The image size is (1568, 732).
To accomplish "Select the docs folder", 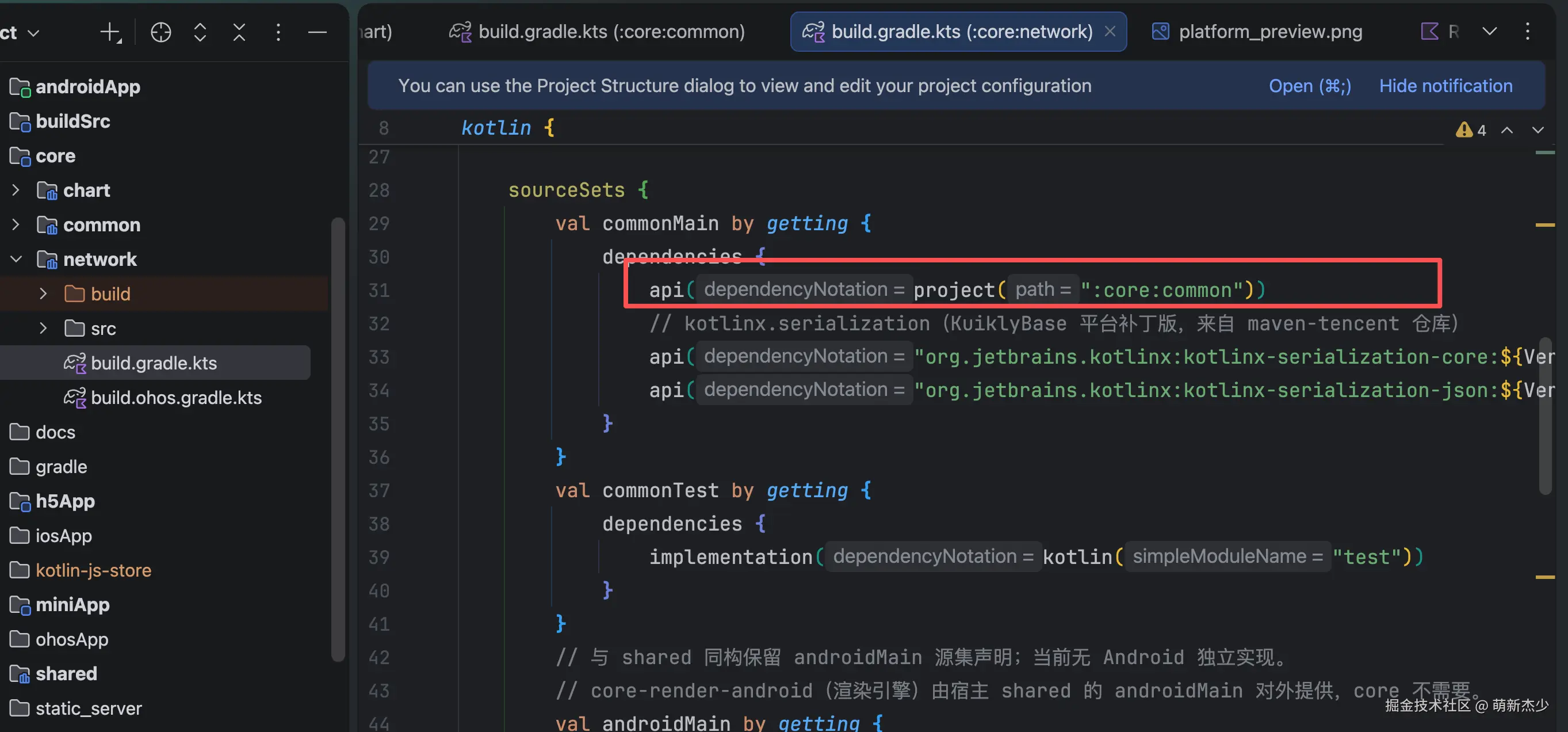I will (43, 432).
